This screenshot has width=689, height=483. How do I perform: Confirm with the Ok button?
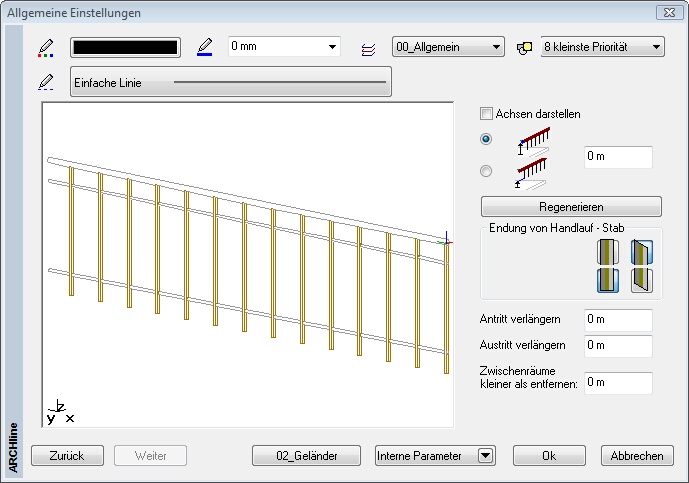[549, 456]
